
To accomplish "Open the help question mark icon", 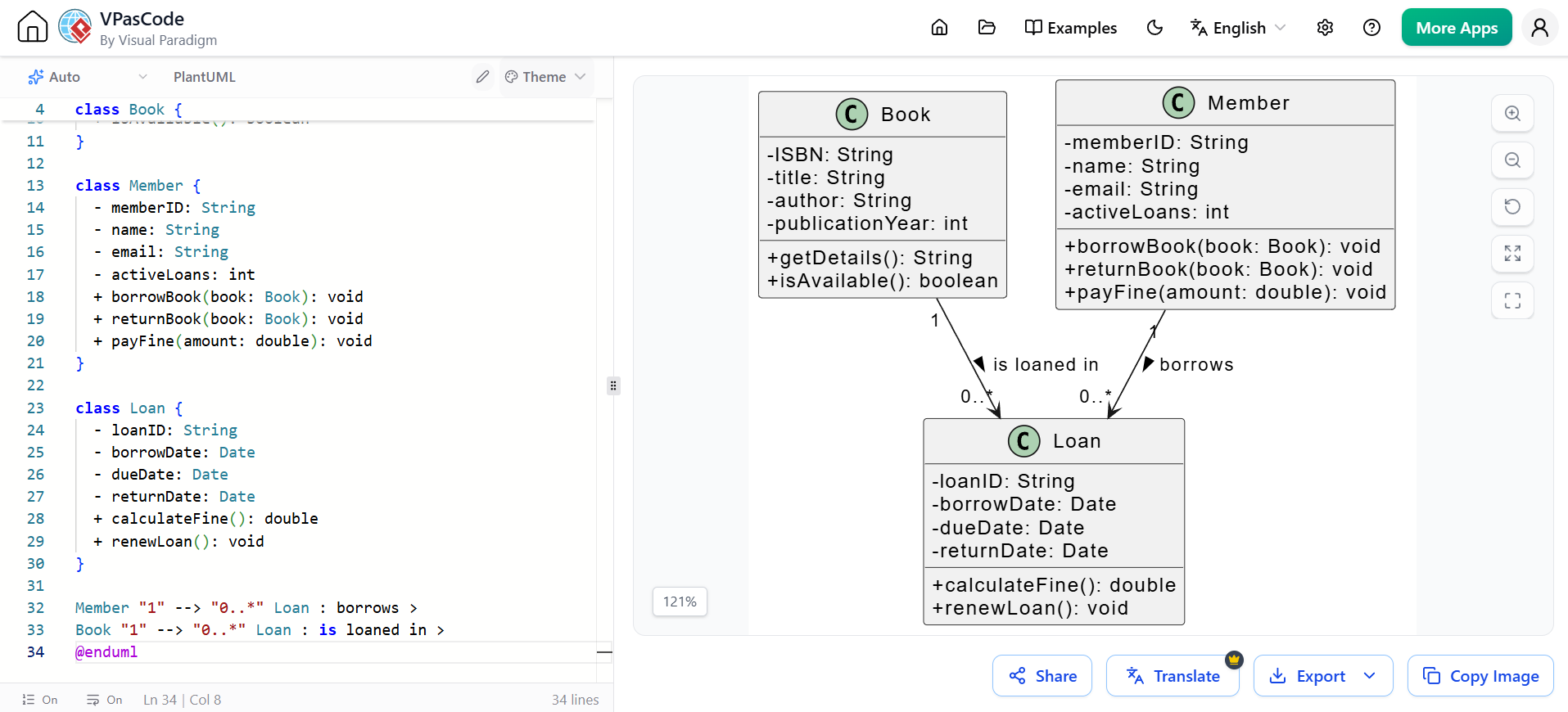I will (1371, 28).
